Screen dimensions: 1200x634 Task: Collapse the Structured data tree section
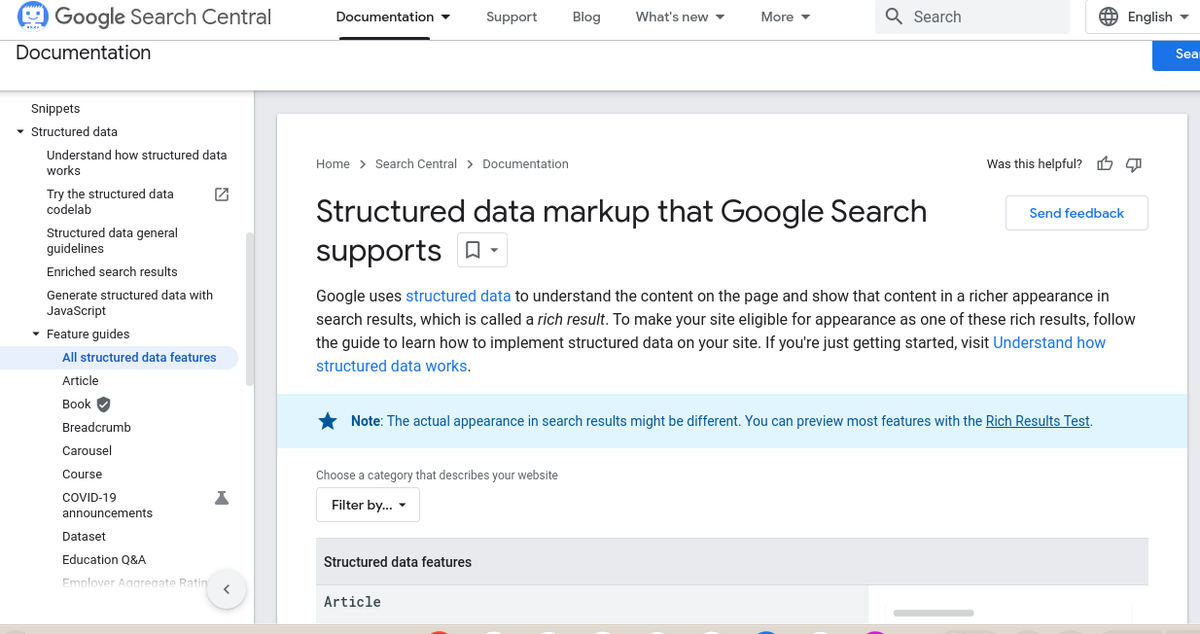(x=20, y=132)
